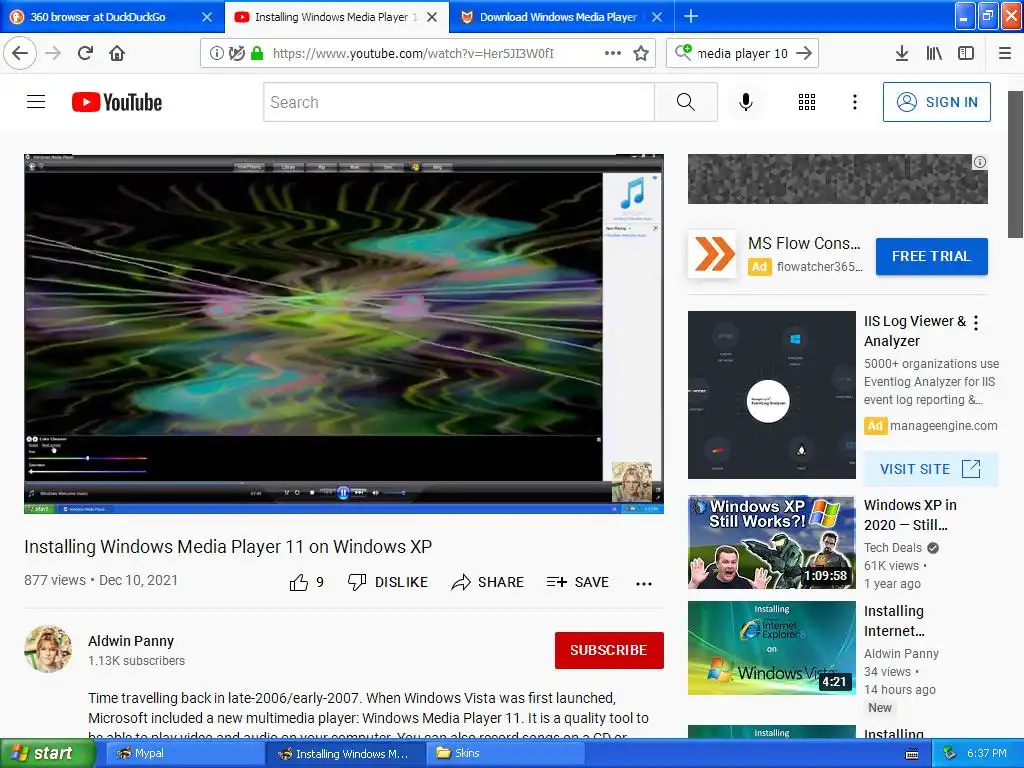Submit search with the magnifier button
Screen dimensions: 1024x768
[686, 102]
